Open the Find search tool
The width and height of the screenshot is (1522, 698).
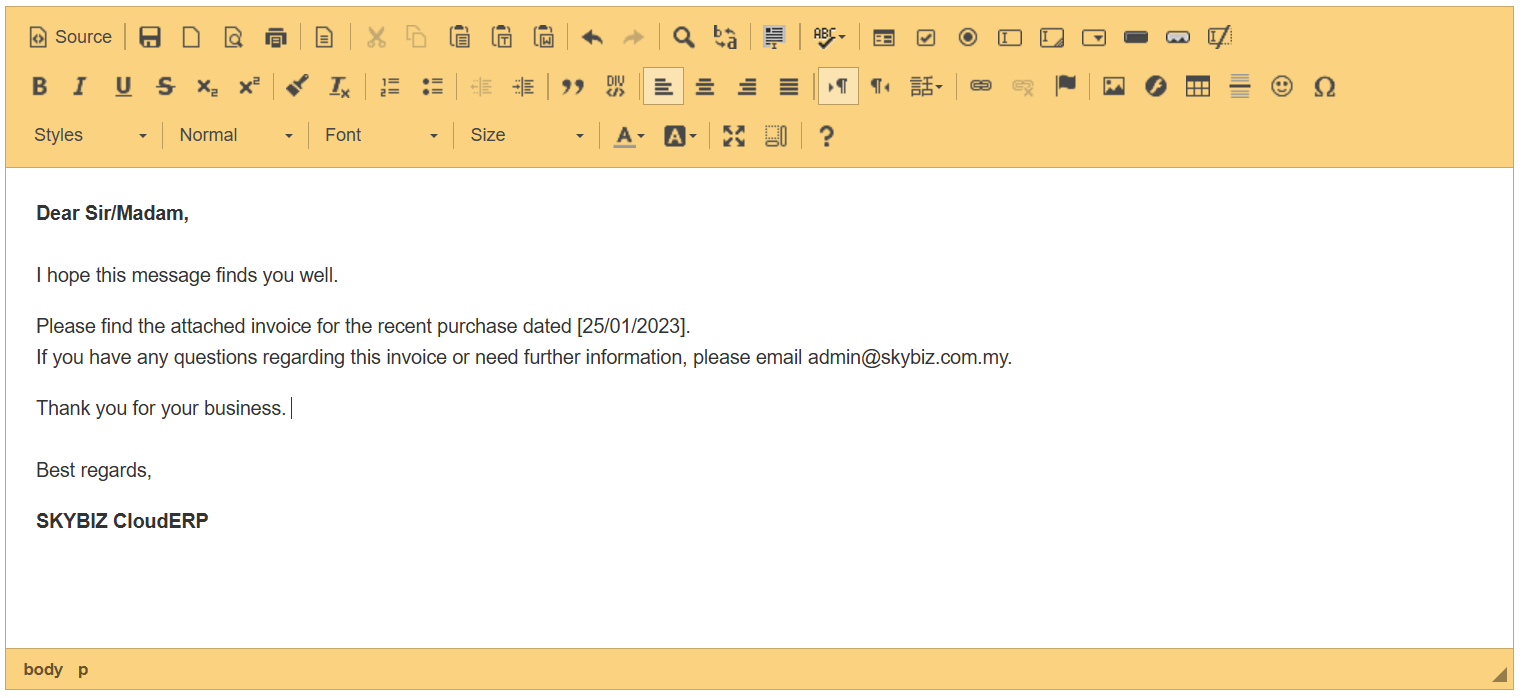683,37
